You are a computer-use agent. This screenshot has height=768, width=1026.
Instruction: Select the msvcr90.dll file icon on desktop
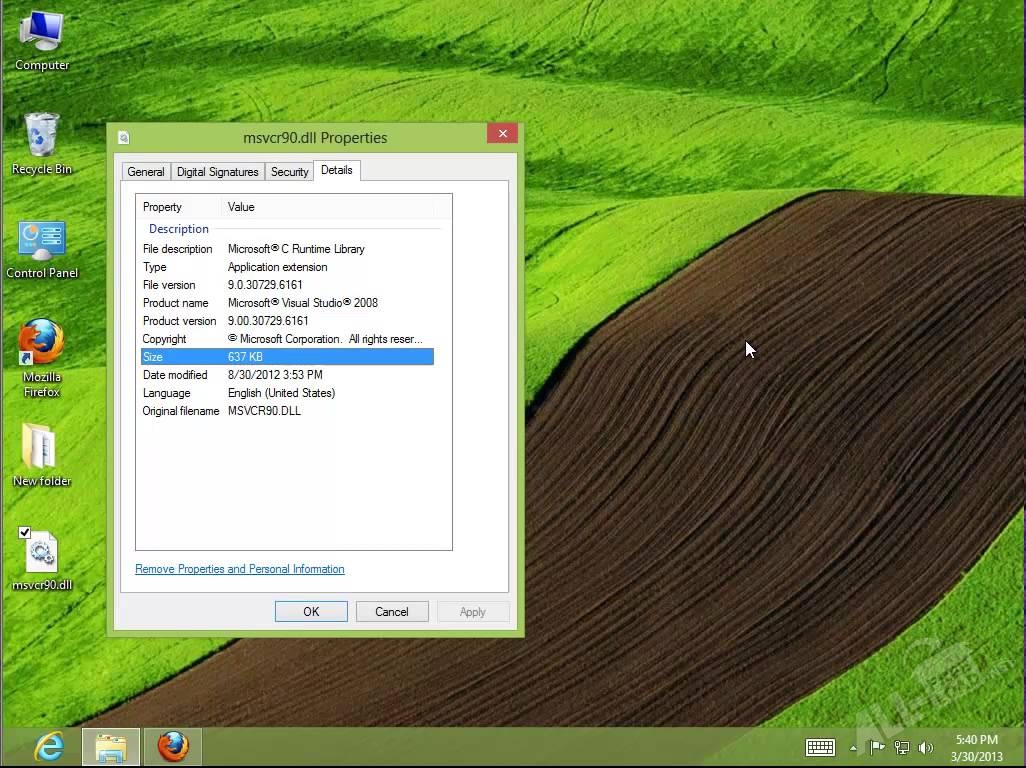[42, 559]
